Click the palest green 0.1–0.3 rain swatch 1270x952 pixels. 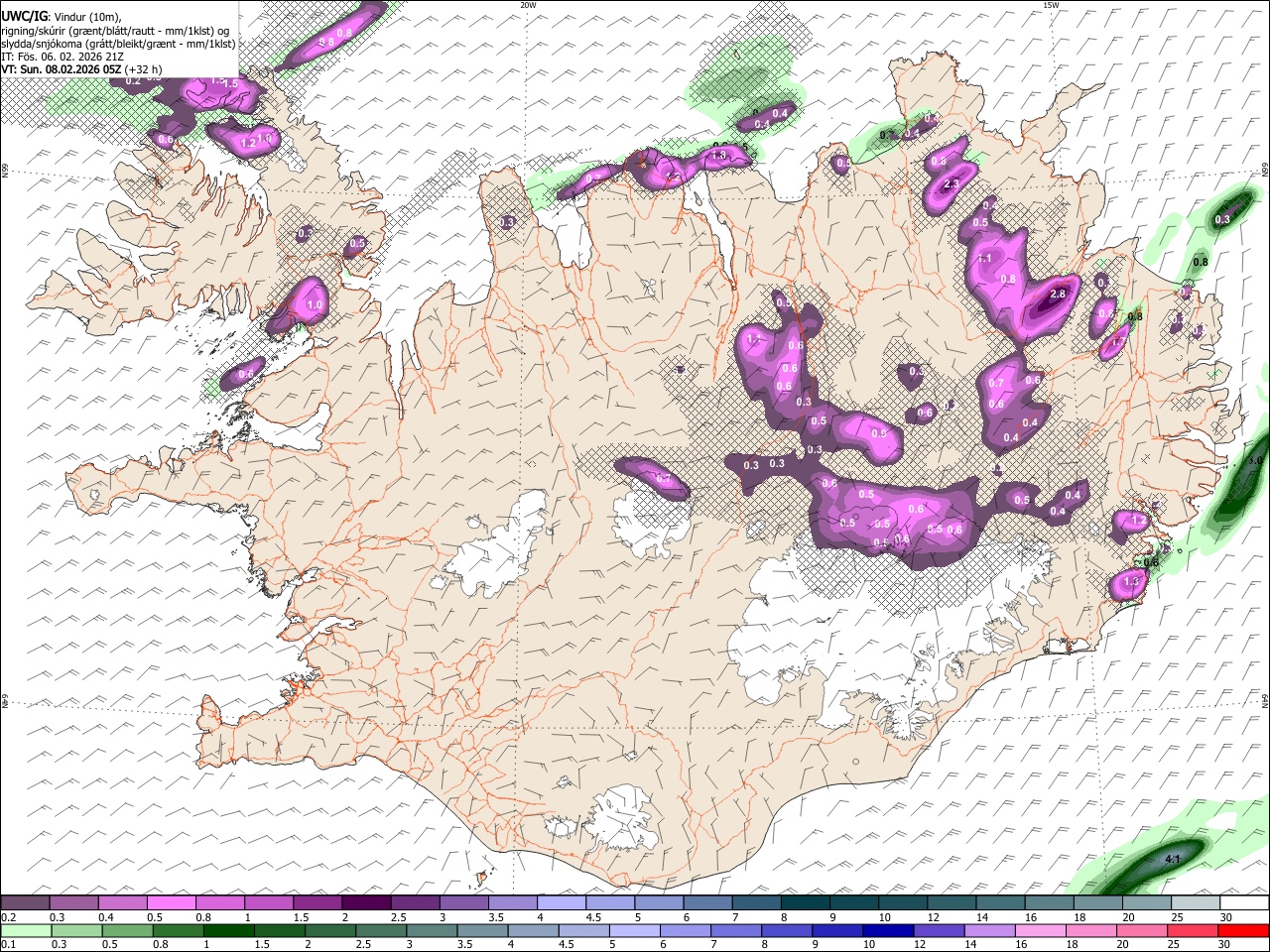point(26,930)
